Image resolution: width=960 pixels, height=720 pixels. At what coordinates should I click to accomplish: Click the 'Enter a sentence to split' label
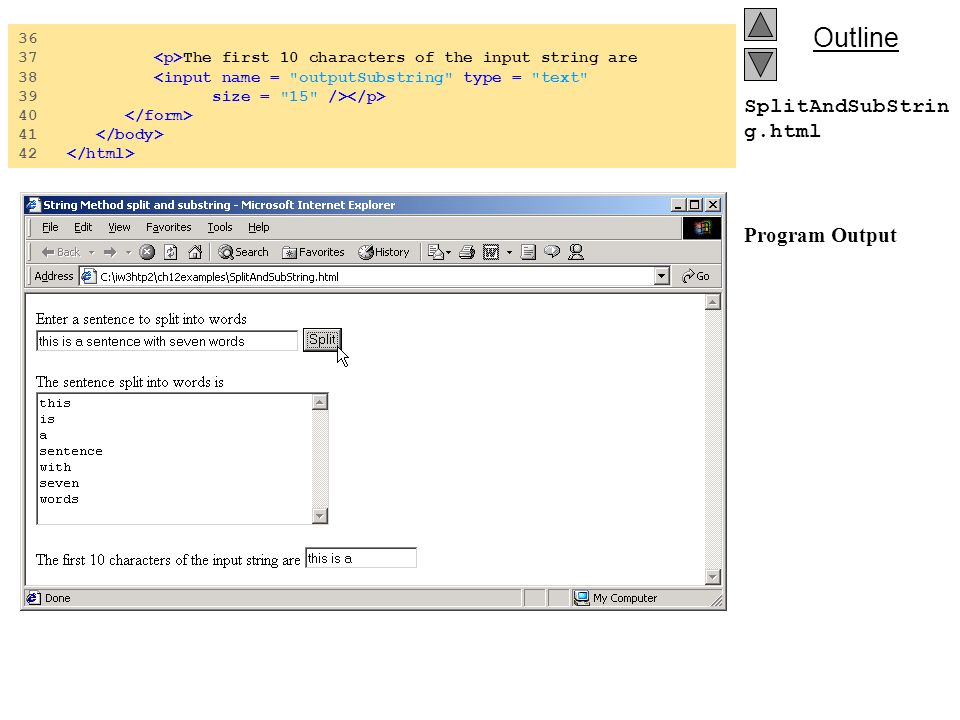point(141,319)
